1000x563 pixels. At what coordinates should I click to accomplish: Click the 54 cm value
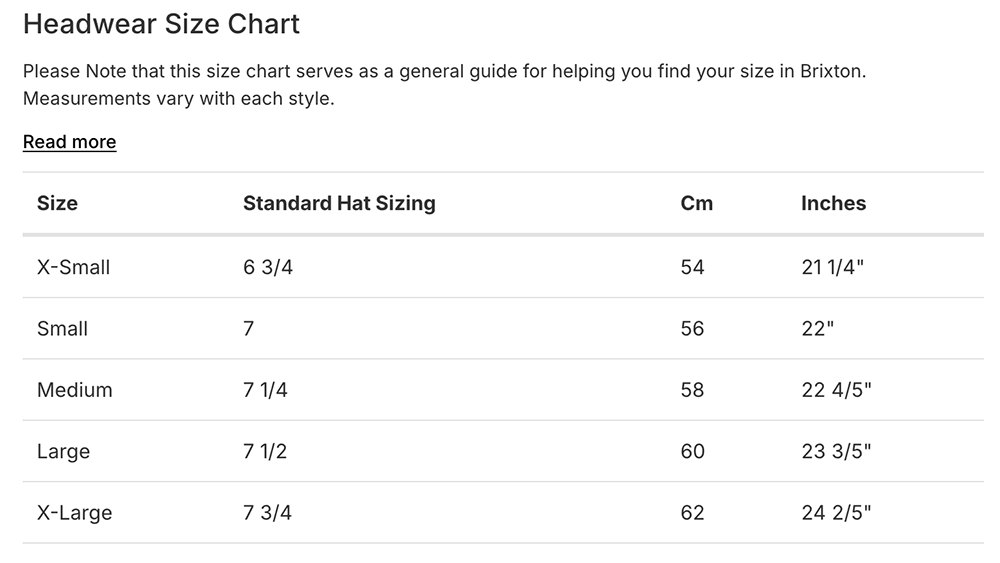(692, 267)
